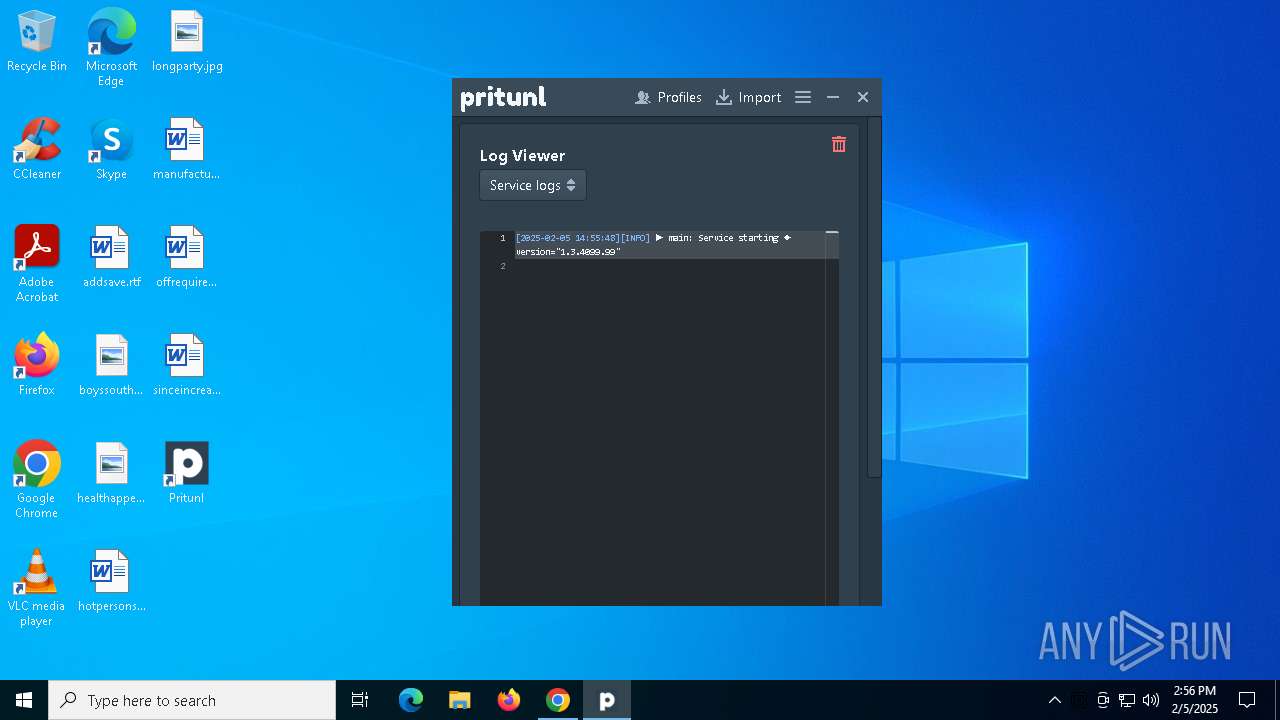Click the taskbar search box
This screenshot has height=720, width=1280.
(x=192, y=700)
